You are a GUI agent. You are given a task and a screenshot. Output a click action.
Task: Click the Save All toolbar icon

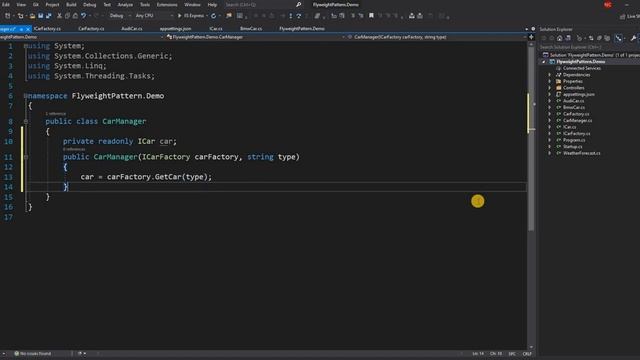(x=49, y=16)
